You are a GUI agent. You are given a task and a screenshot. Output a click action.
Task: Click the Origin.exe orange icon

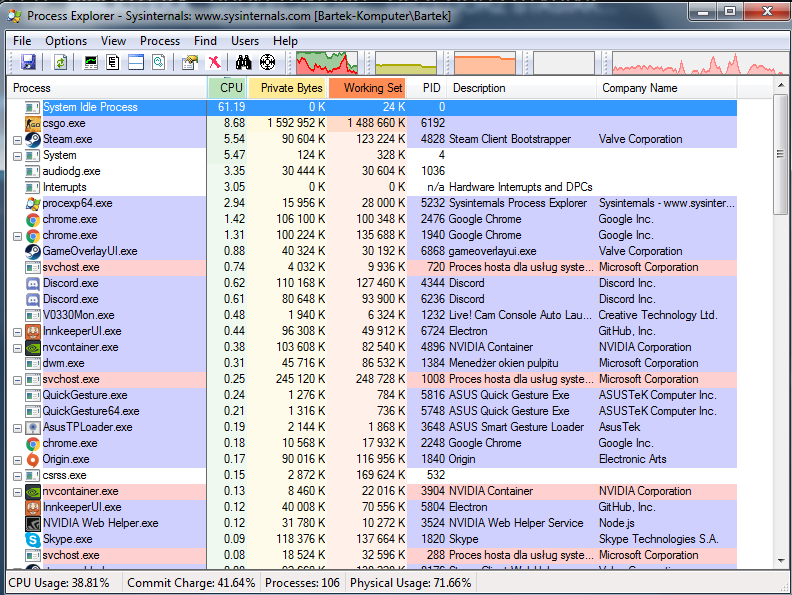tap(33, 460)
